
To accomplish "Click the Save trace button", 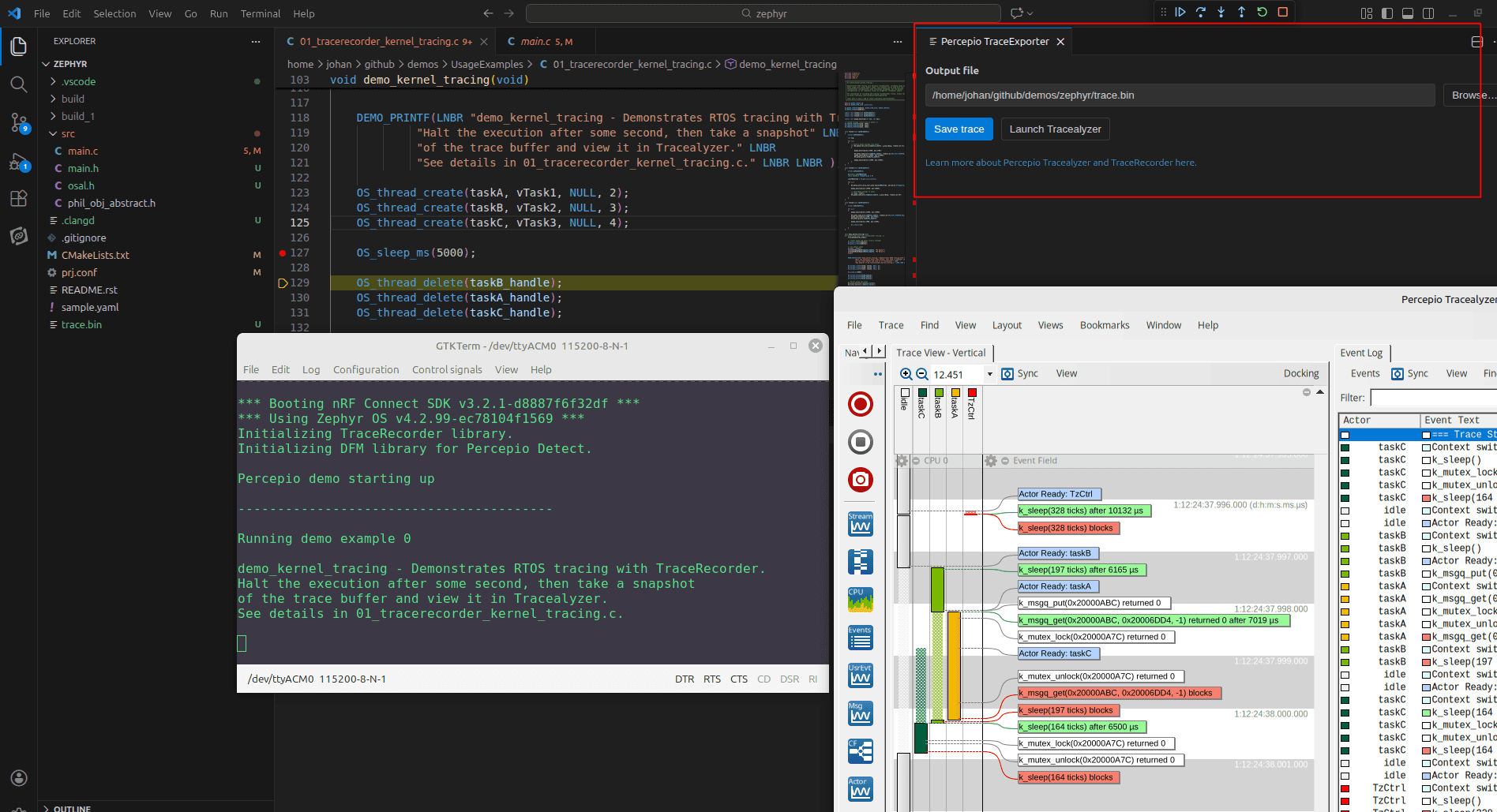I will pos(959,129).
